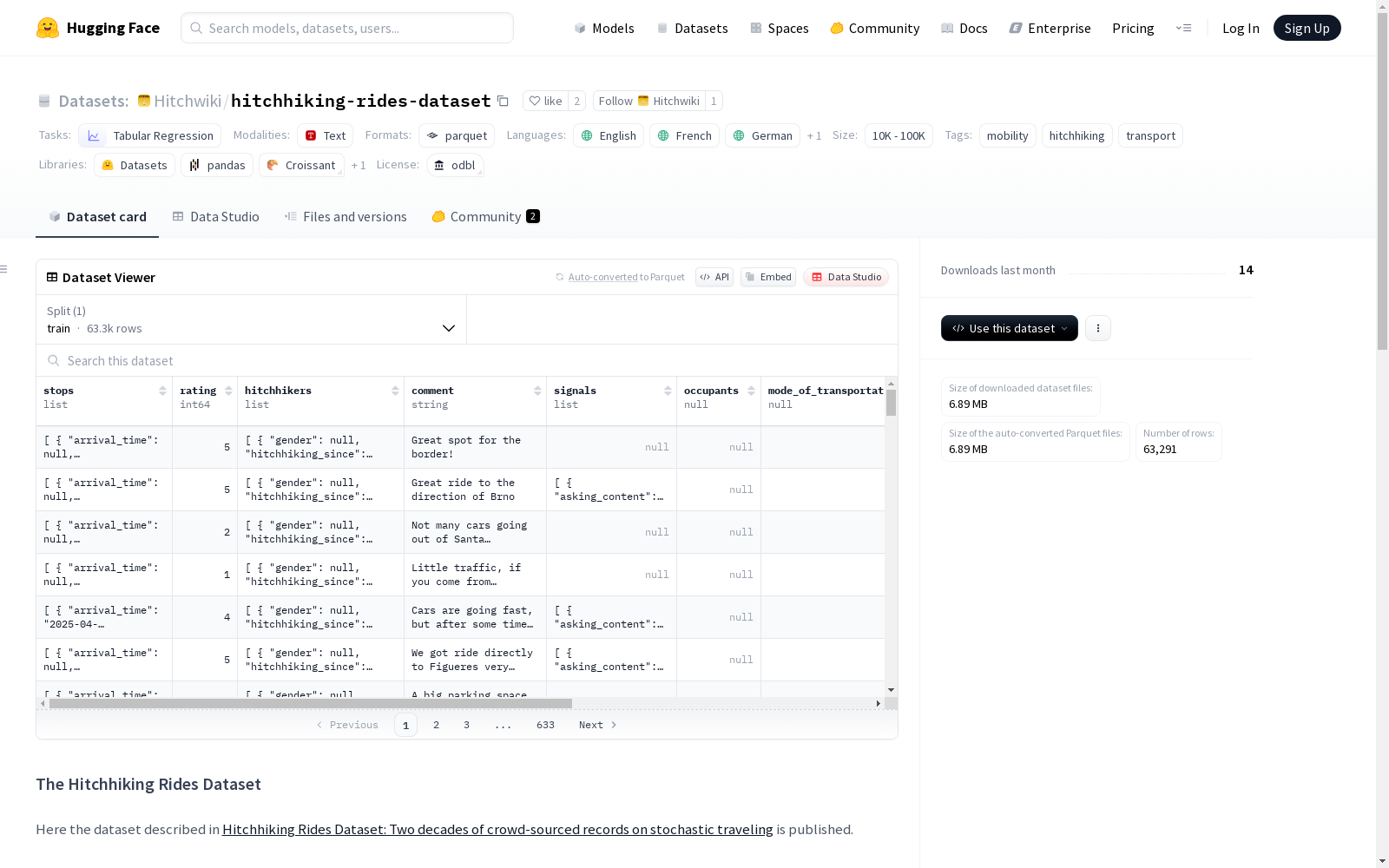1389x868 pixels.
Task: Sort by the occupants column
Action: pyautogui.click(x=751, y=391)
